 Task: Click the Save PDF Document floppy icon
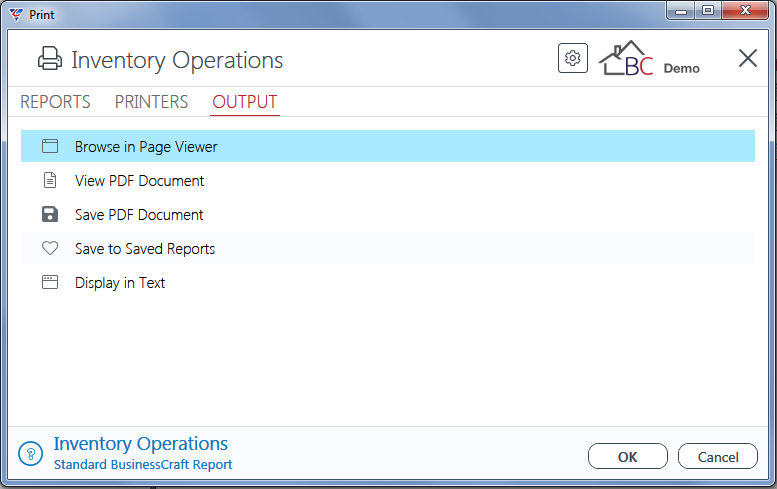click(x=50, y=215)
